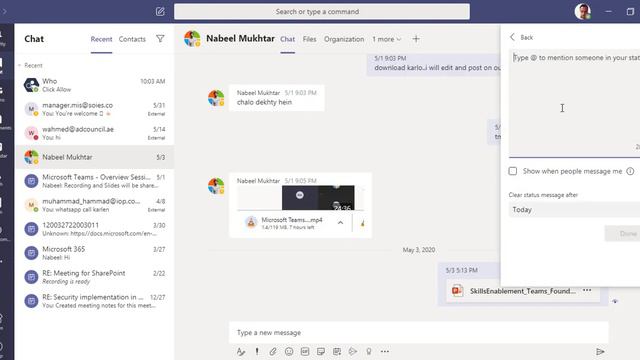This screenshot has height=360, width=640.
Task: Expand the 1 more tabs dropdown
Action: 387,39
